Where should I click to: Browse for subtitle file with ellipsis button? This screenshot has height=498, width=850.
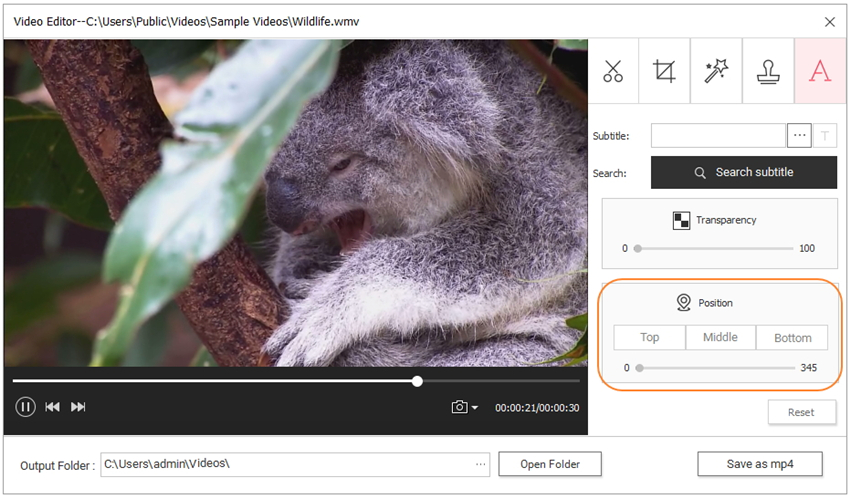[x=799, y=136]
